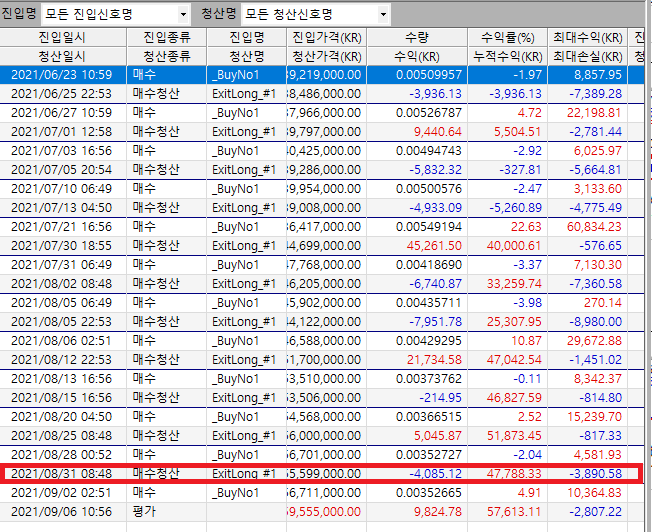Open the 진입명 signal dropdown
Screen dimensions: 652x532
pyautogui.click(x=182, y=14)
